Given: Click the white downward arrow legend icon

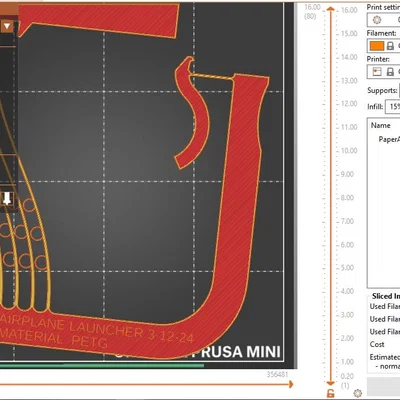Looking at the screenshot, I should point(7,199).
